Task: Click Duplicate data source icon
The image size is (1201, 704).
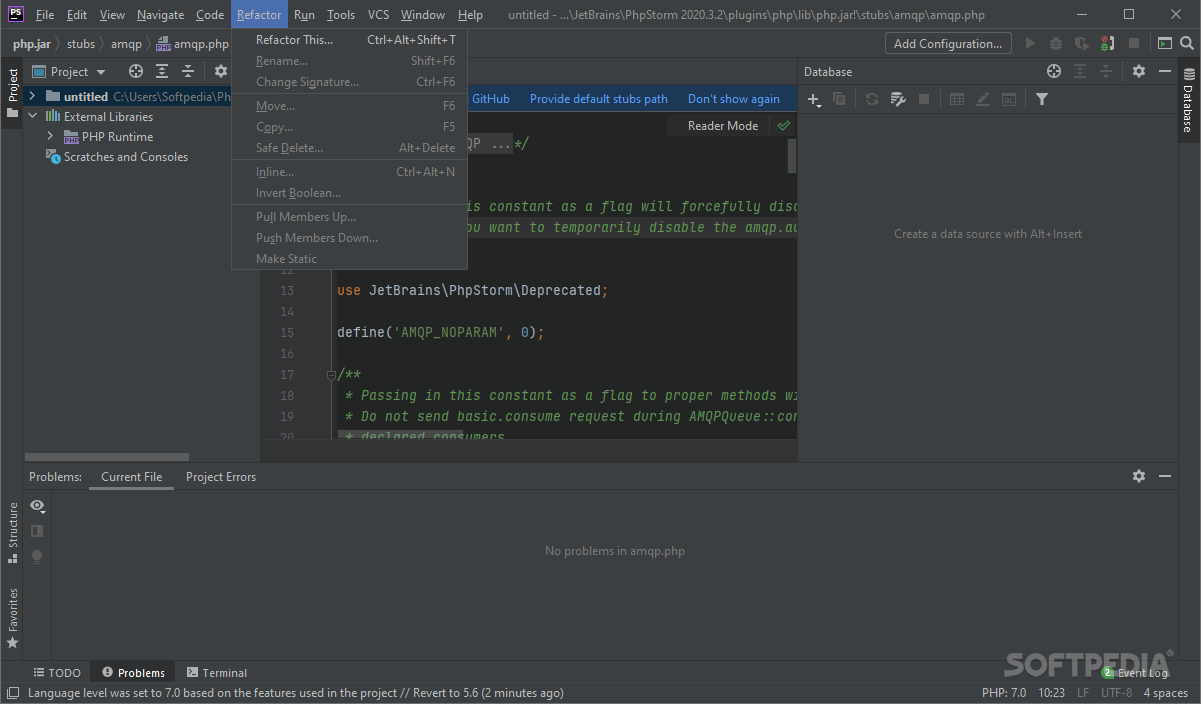Action: tap(839, 99)
